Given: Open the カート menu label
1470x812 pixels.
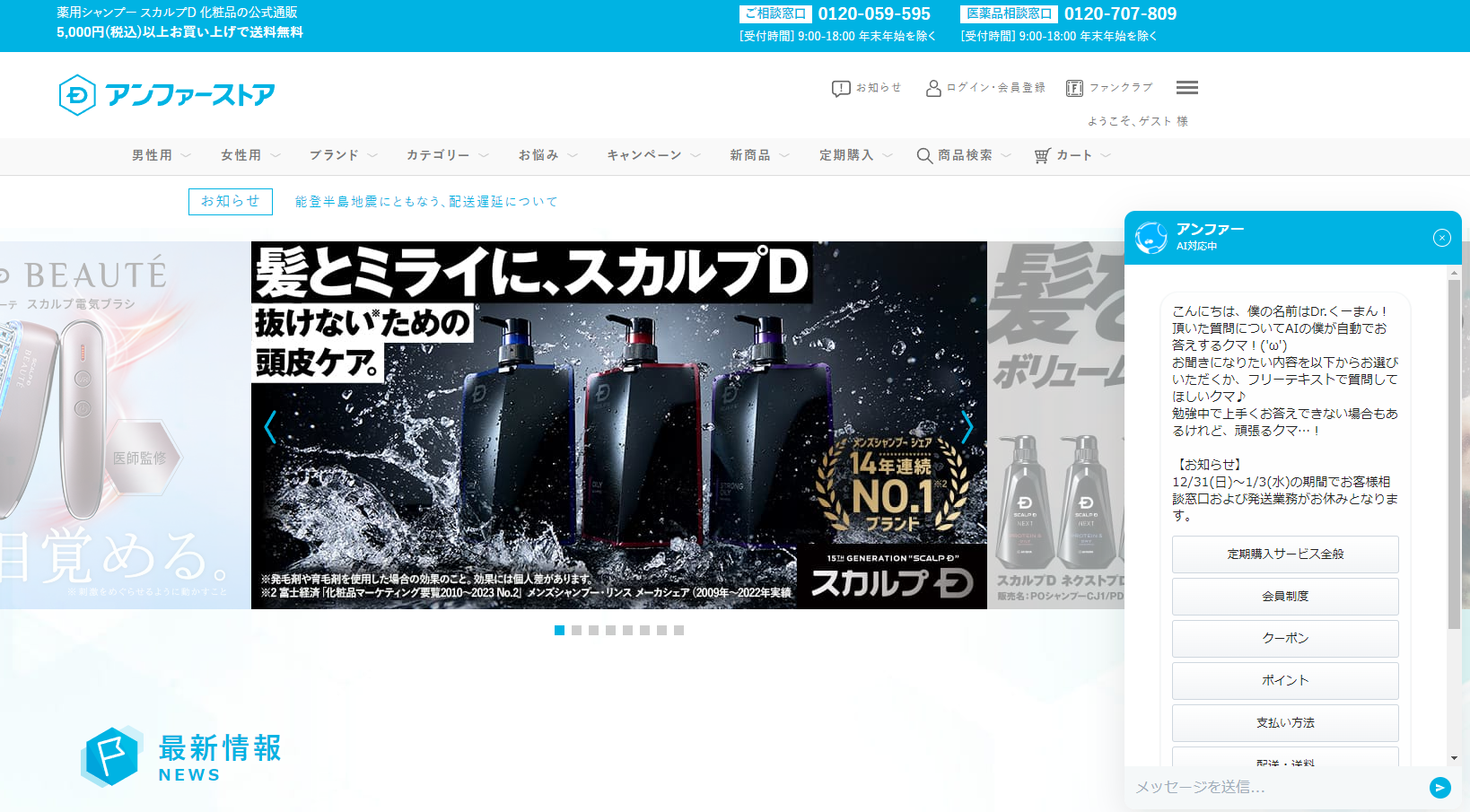Looking at the screenshot, I should pyautogui.click(x=1074, y=156).
